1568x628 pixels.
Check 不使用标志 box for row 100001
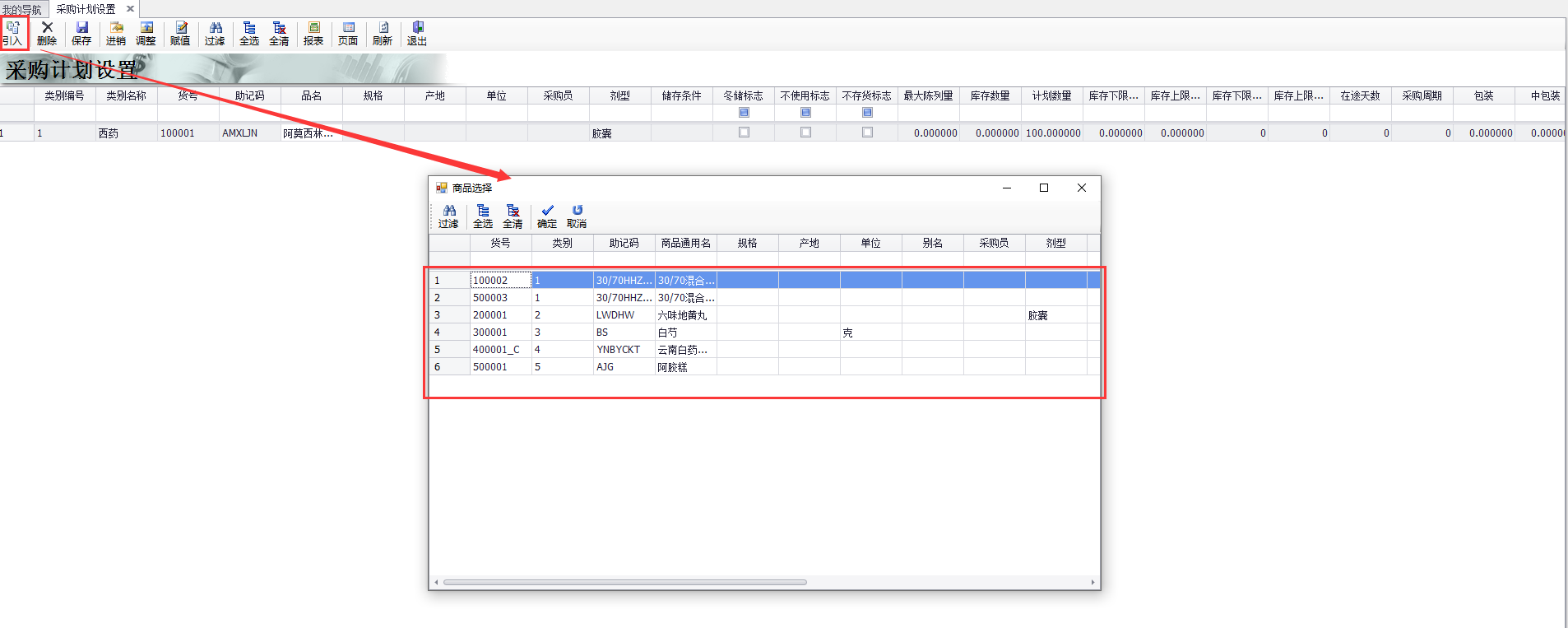pyautogui.click(x=805, y=133)
